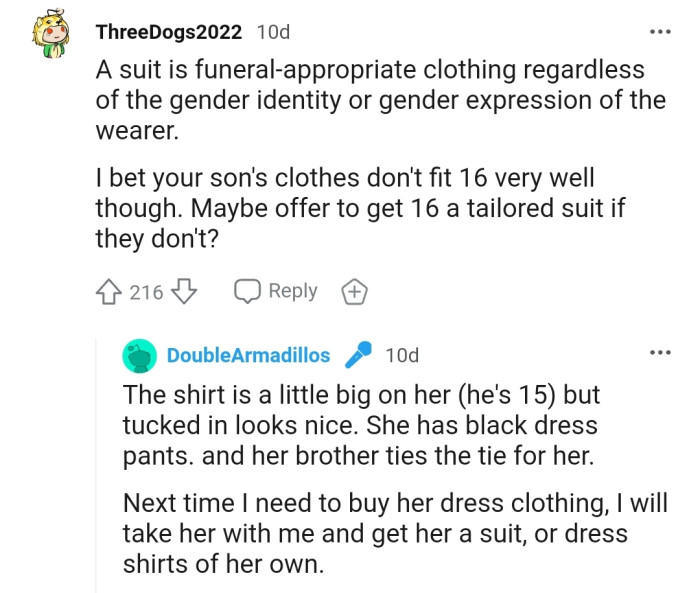The image size is (700, 593).
Task: Open the timestamp next to DoubleArmadillos
Action: [402, 355]
